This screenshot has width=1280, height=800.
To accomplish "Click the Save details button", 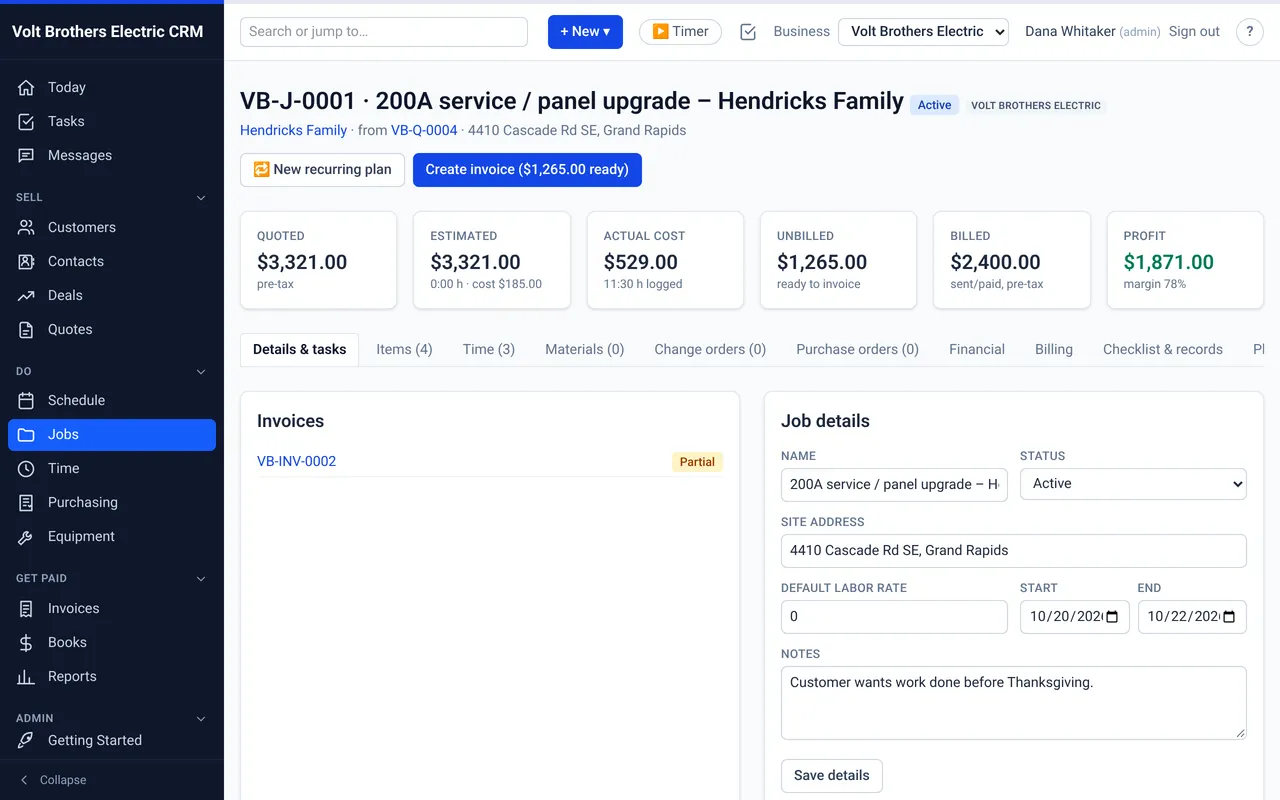I will click(832, 776).
